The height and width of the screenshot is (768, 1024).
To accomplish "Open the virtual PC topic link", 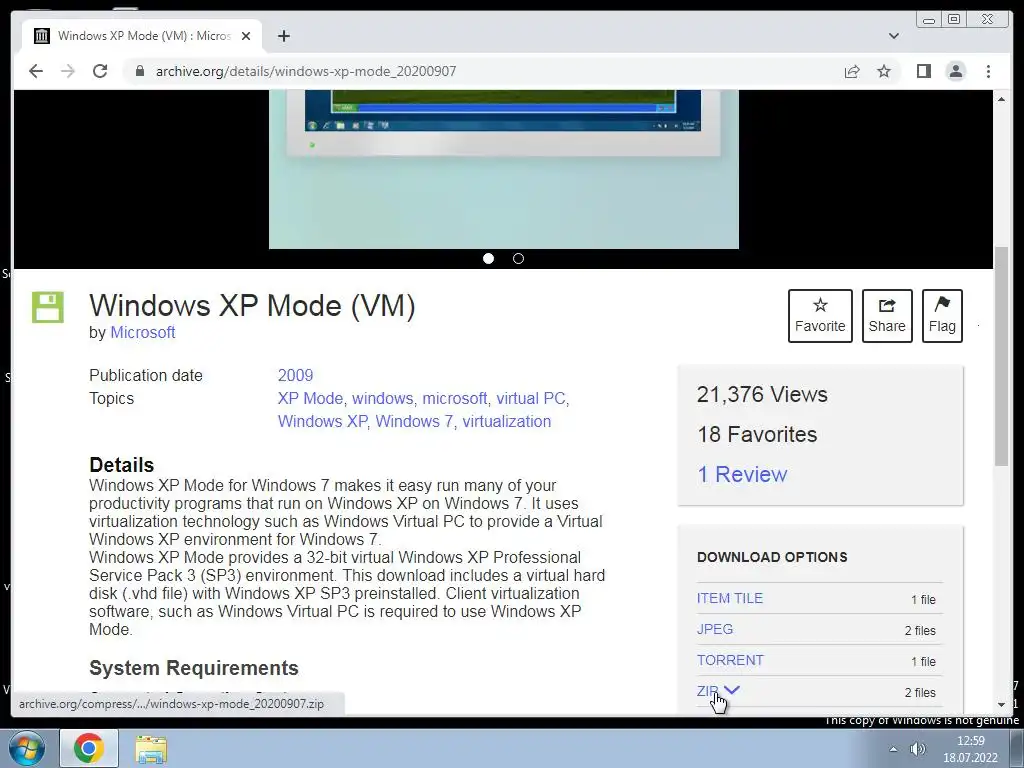I will (x=530, y=398).
